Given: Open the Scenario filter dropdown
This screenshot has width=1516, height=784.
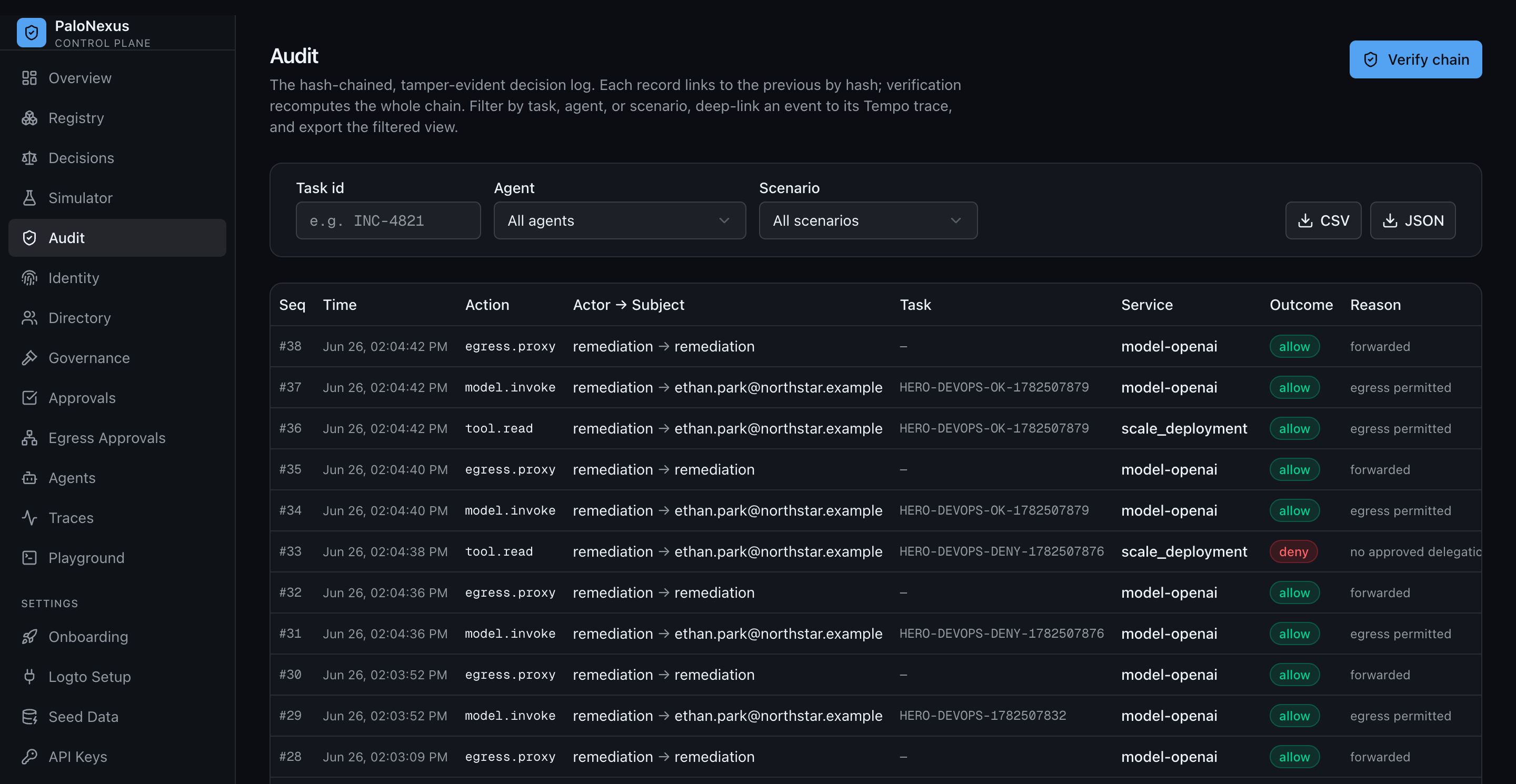Looking at the screenshot, I should pos(868,220).
